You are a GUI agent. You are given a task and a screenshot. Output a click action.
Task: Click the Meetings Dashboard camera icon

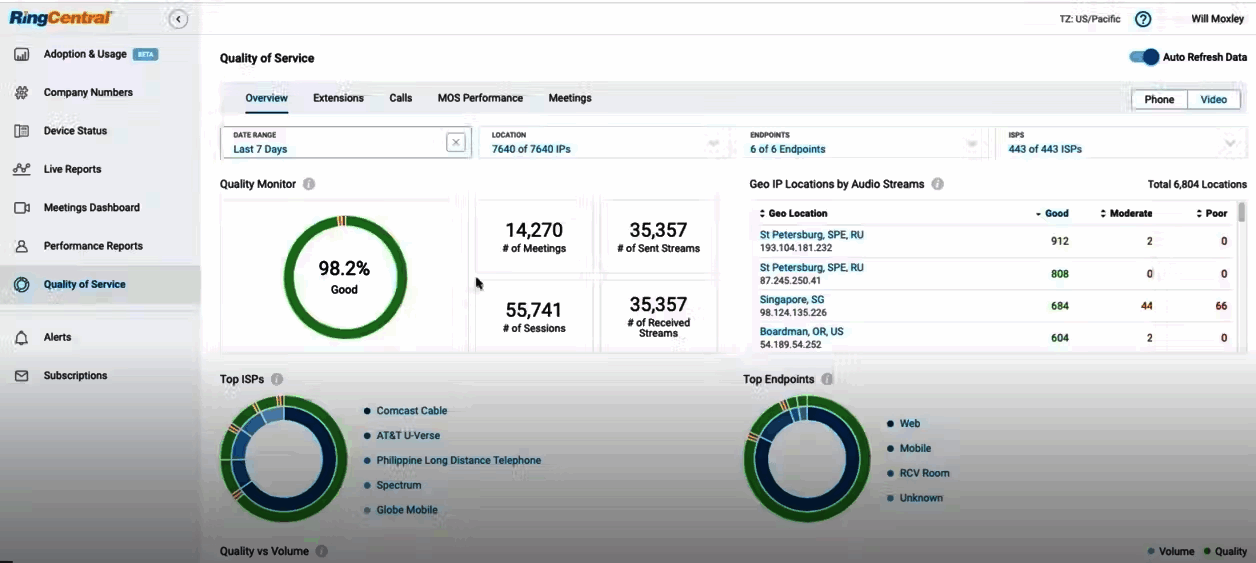[x=21, y=208]
